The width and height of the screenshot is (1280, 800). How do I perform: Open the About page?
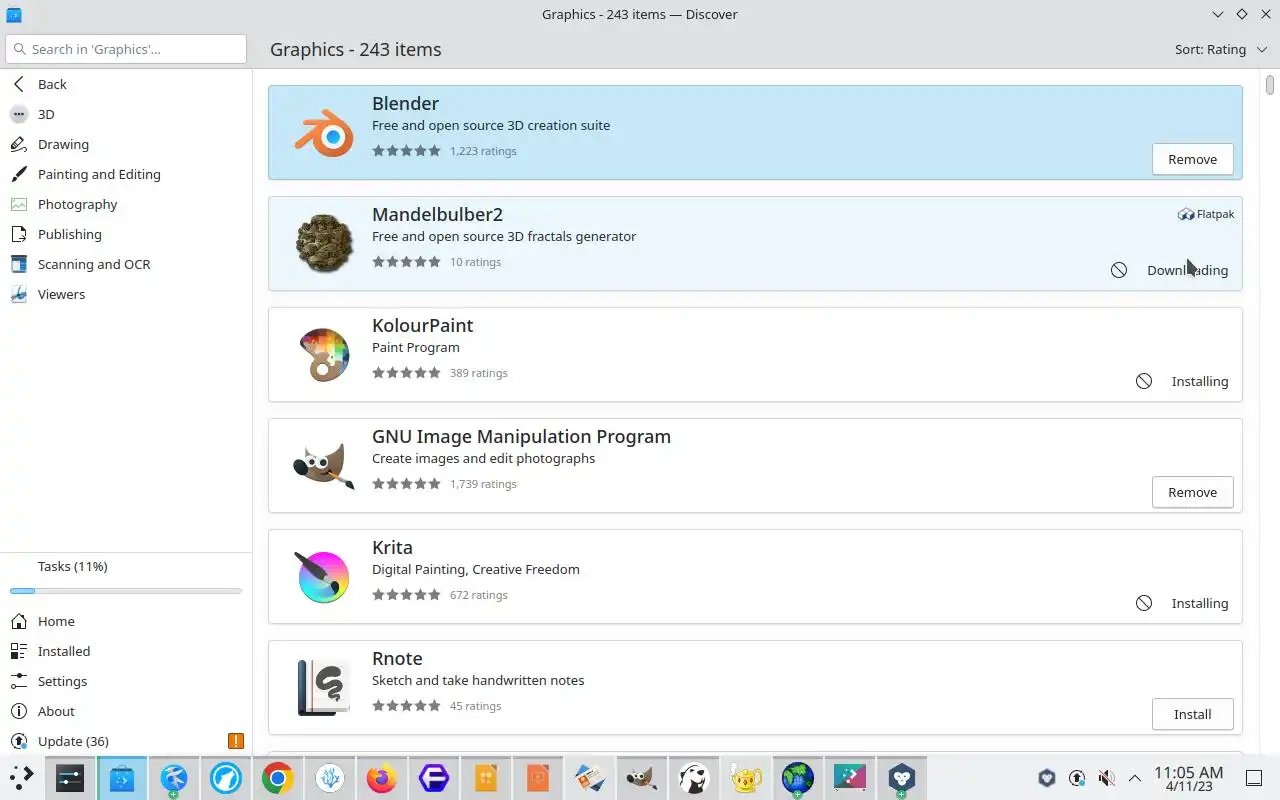126,711
